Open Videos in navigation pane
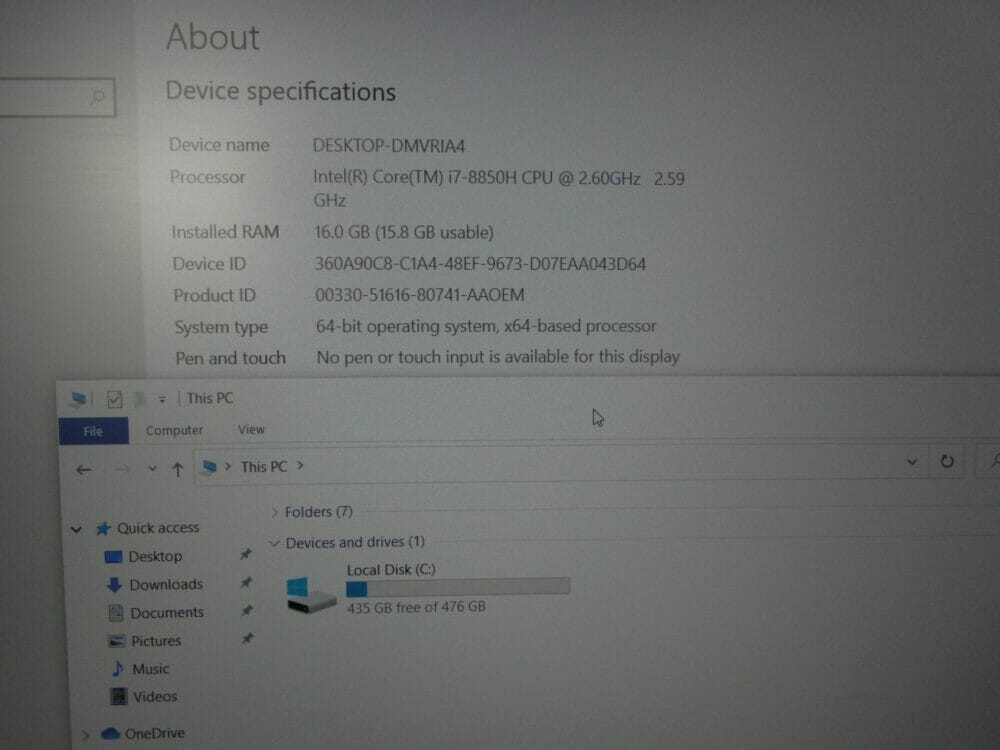 click(155, 696)
